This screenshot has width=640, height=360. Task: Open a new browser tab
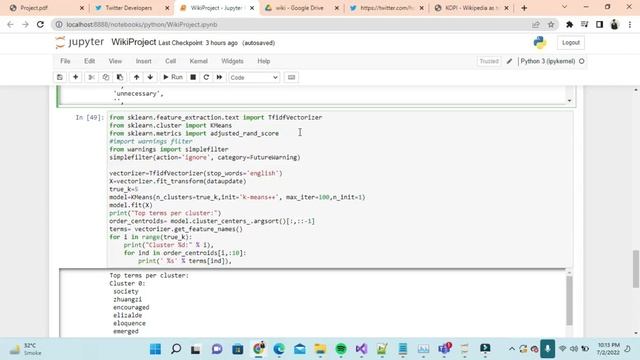coord(524,8)
